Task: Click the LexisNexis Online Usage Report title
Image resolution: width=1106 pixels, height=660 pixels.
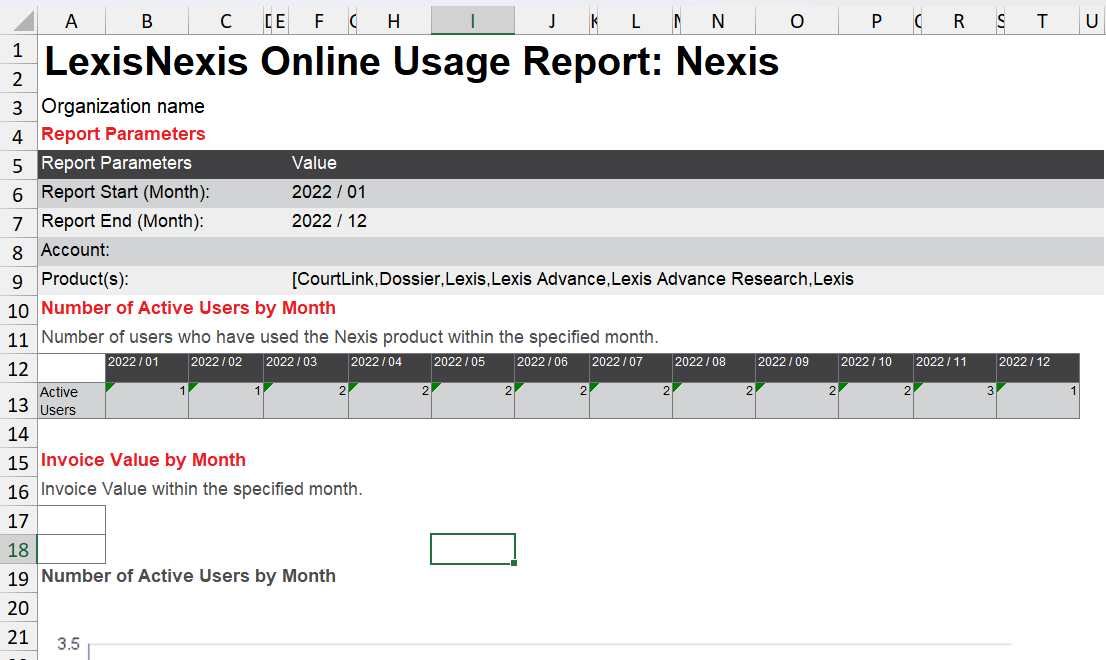Action: point(411,61)
